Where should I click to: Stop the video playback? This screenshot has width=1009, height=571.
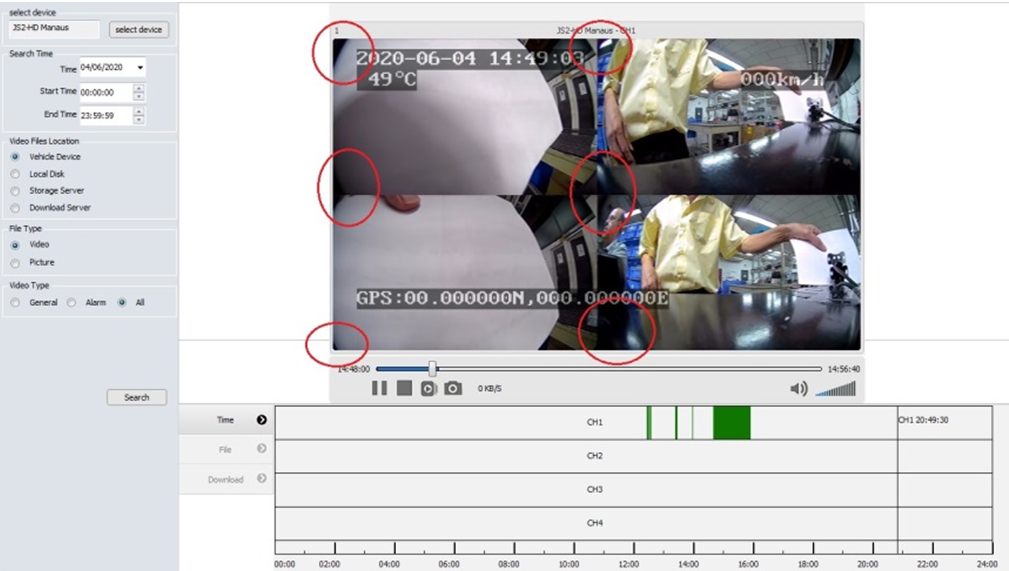click(404, 388)
